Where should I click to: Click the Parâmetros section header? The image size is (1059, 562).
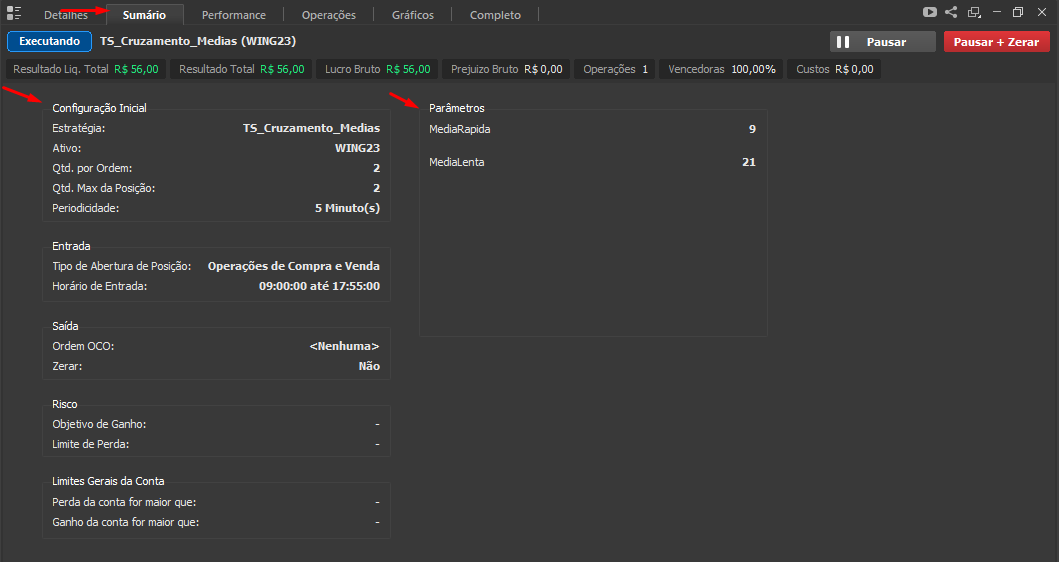(457, 108)
